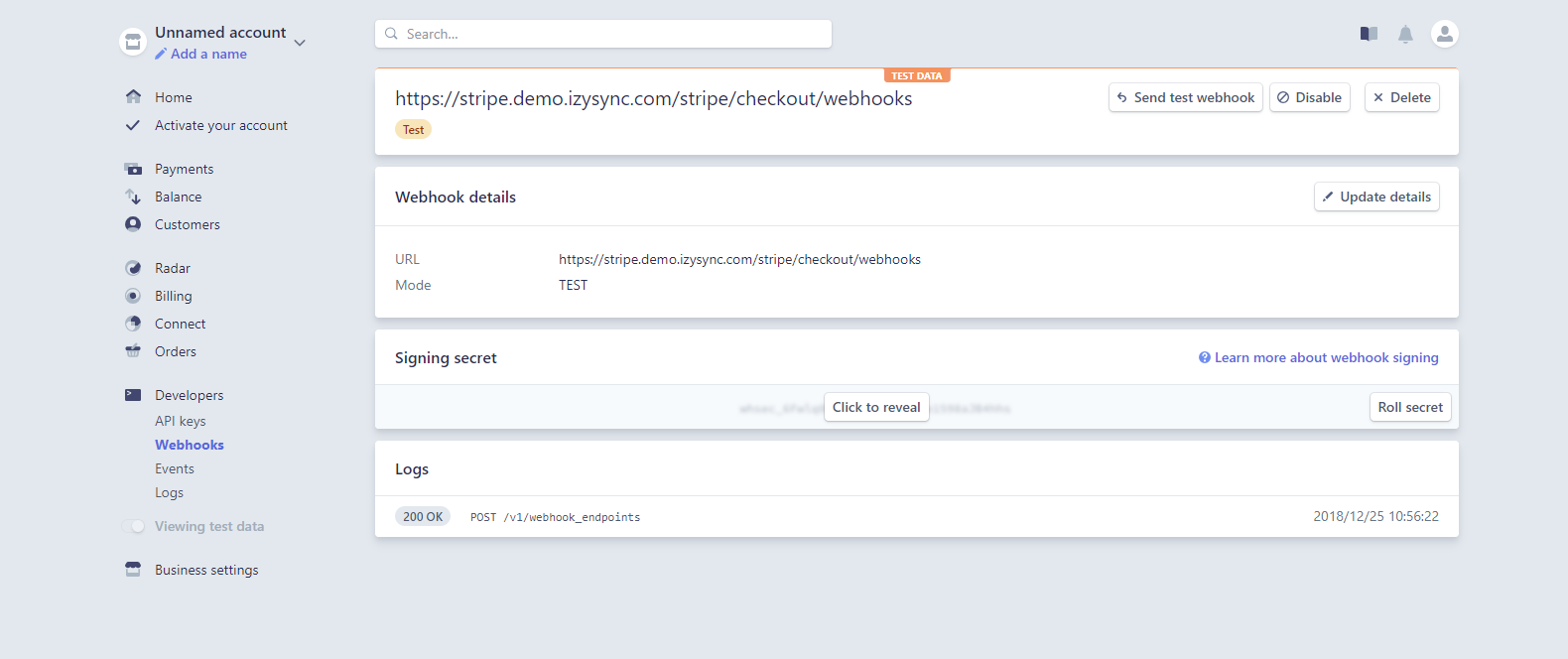Open Logs in the sidebar
This screenshot has height=659, width=1568.
[x=170, y=492]
